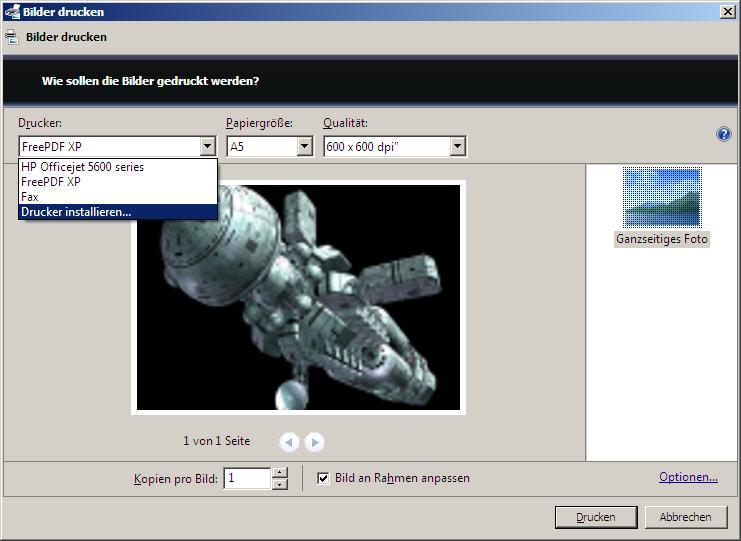Screen dimensions: 741x541
Task: Increase copies with the up stepper arrow
Action: (x=280, y=472)
